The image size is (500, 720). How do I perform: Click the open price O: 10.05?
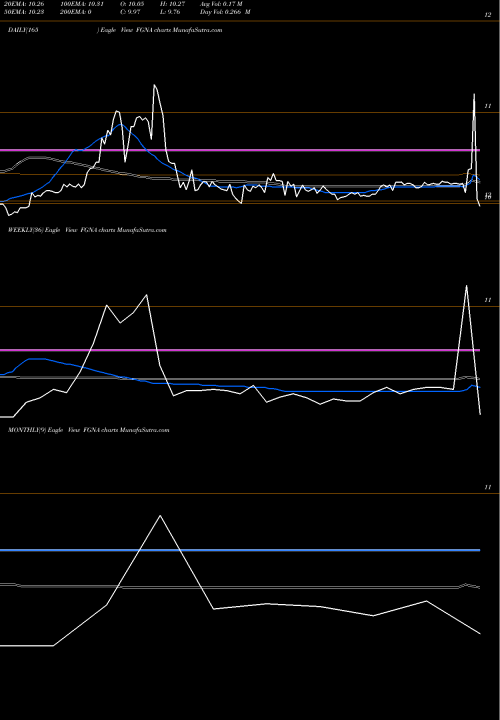click(x=132, y=4)
